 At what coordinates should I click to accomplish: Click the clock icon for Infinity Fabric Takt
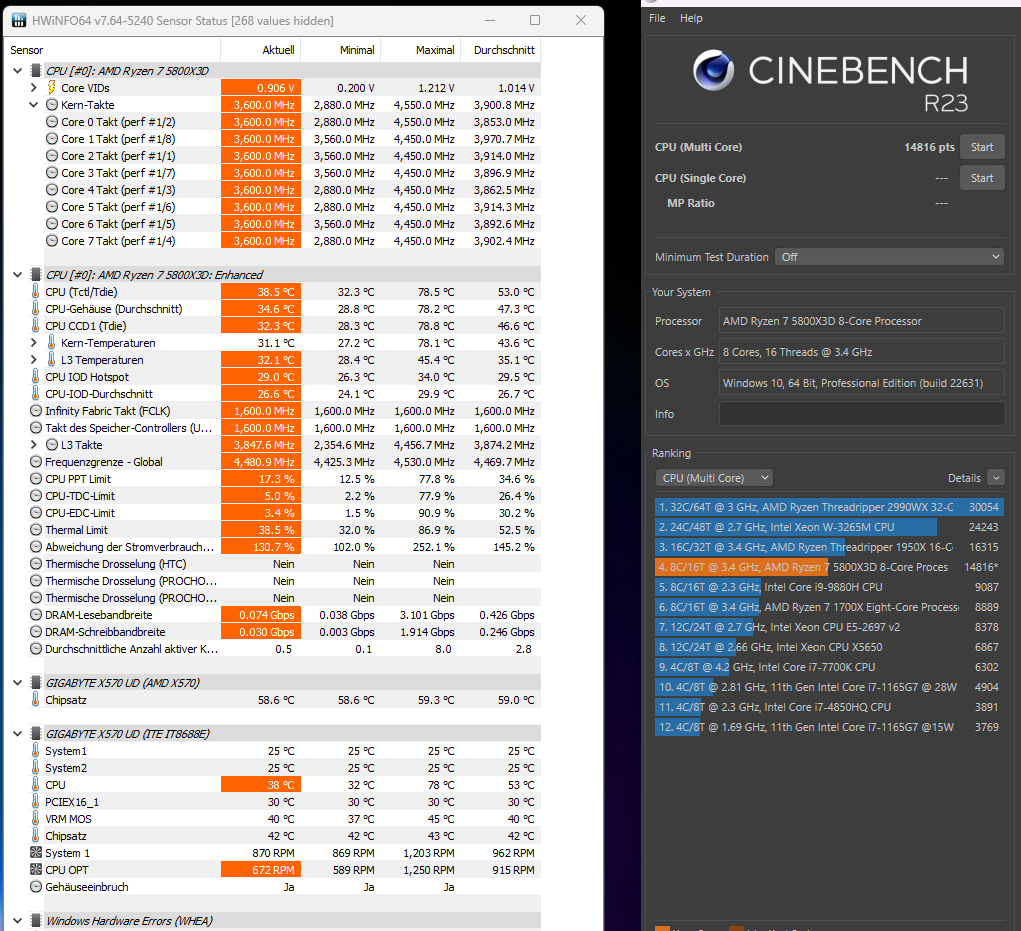(x=36, y=411)
